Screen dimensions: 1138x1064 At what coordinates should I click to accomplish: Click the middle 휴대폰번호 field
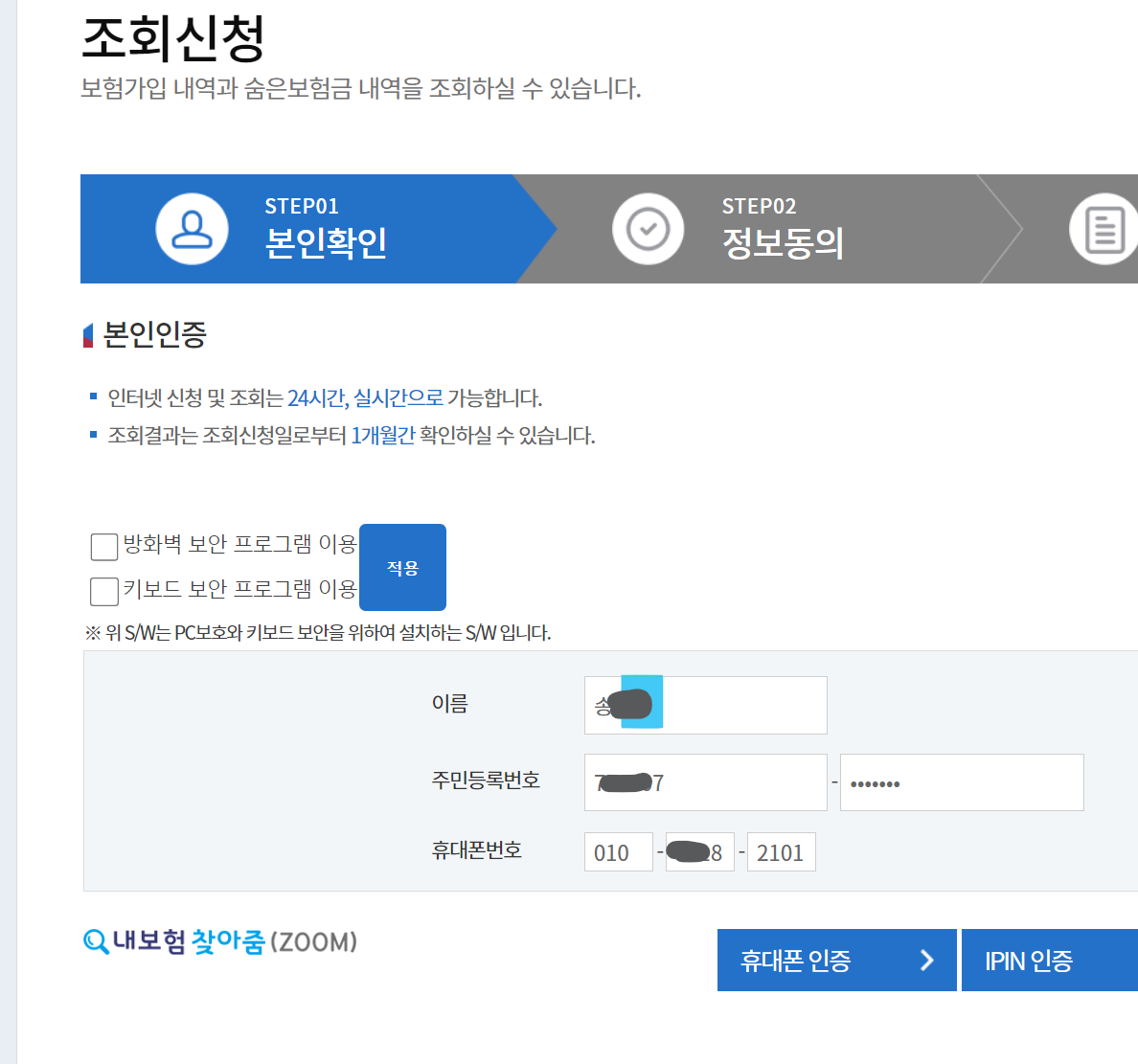[699, 852]
